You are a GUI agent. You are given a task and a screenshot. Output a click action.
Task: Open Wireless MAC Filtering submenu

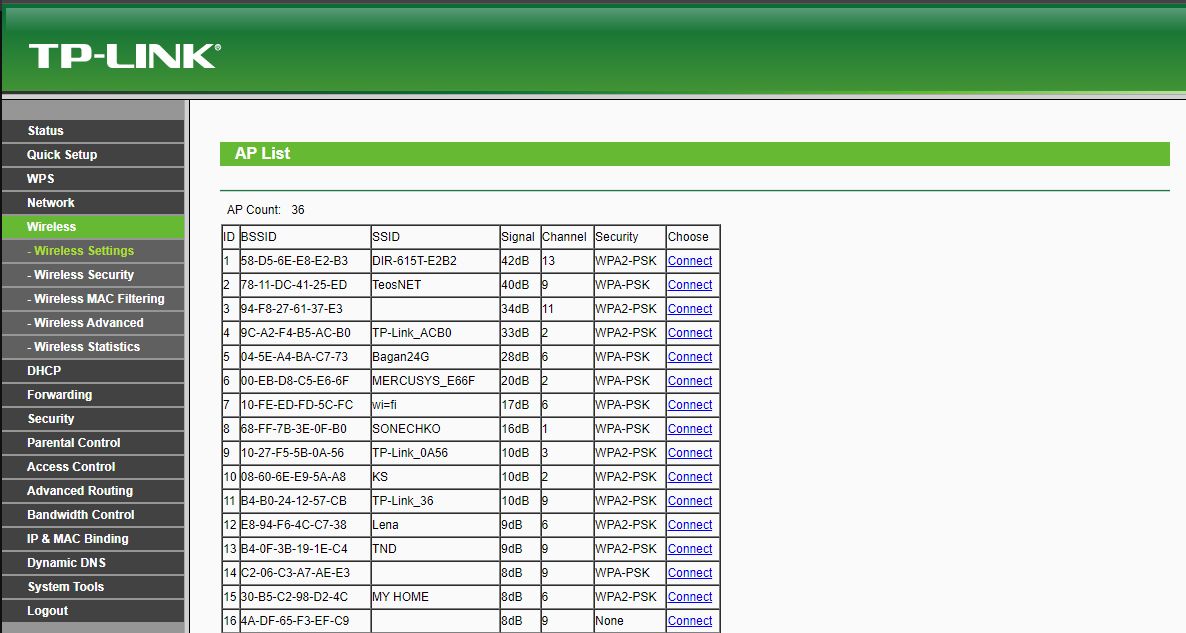(92, 299)
